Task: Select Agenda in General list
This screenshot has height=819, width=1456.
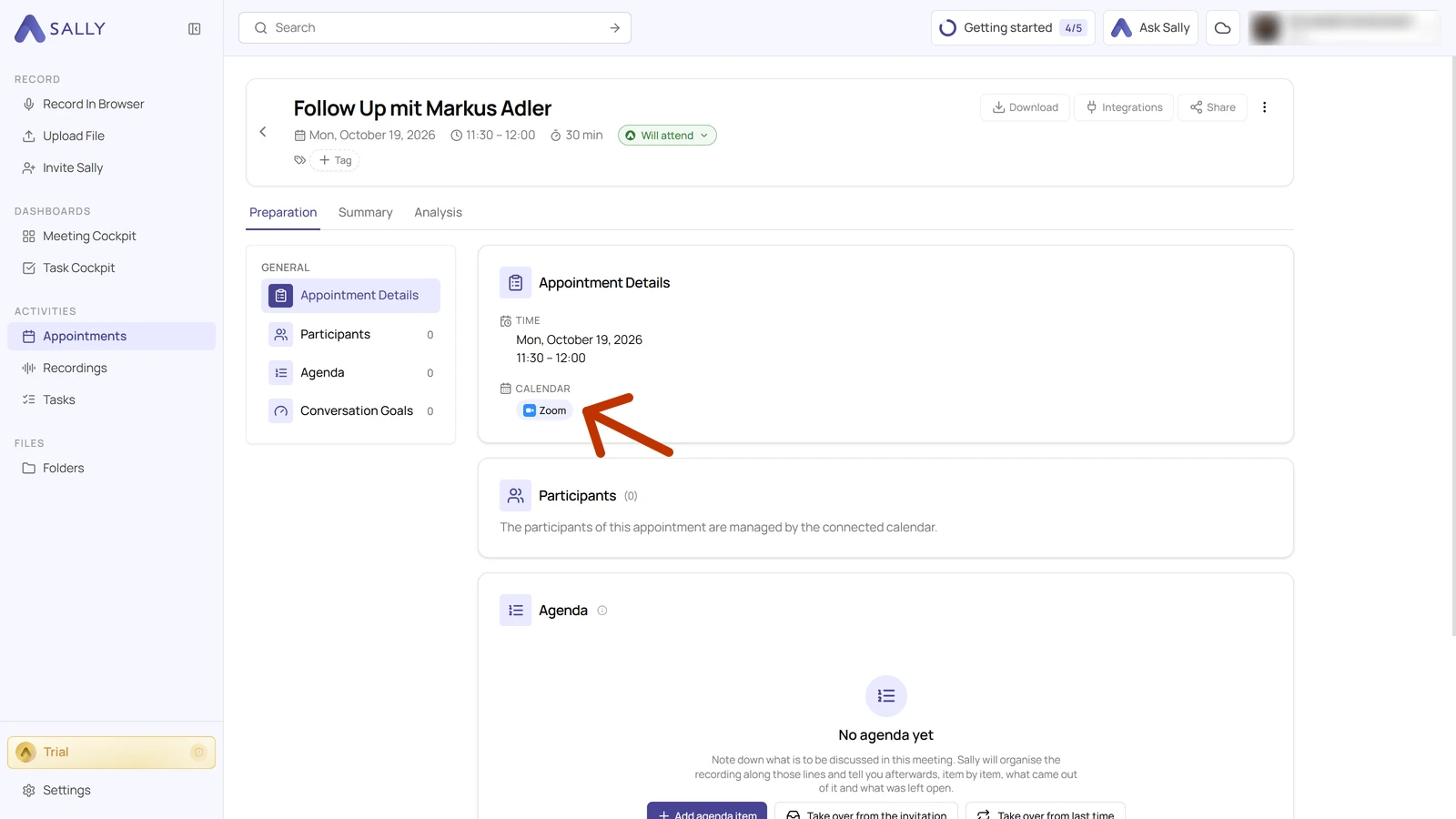Action: 350,373
